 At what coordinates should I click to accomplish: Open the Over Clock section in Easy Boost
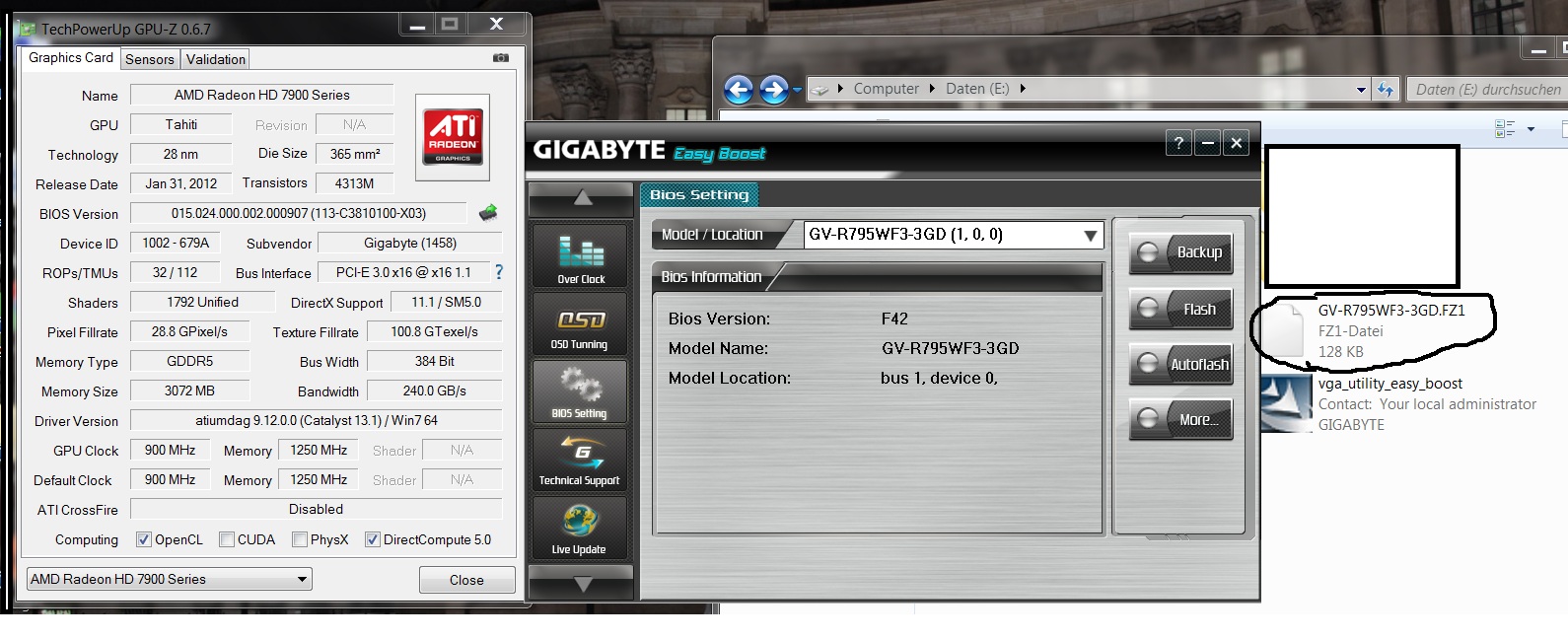(581, 256)
